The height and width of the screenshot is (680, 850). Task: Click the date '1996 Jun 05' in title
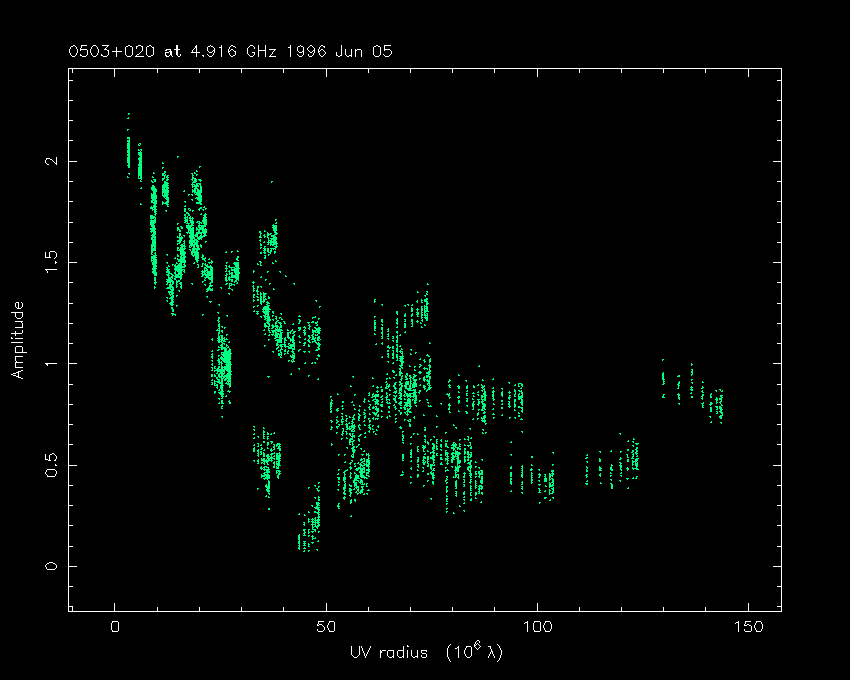[341, 51]
